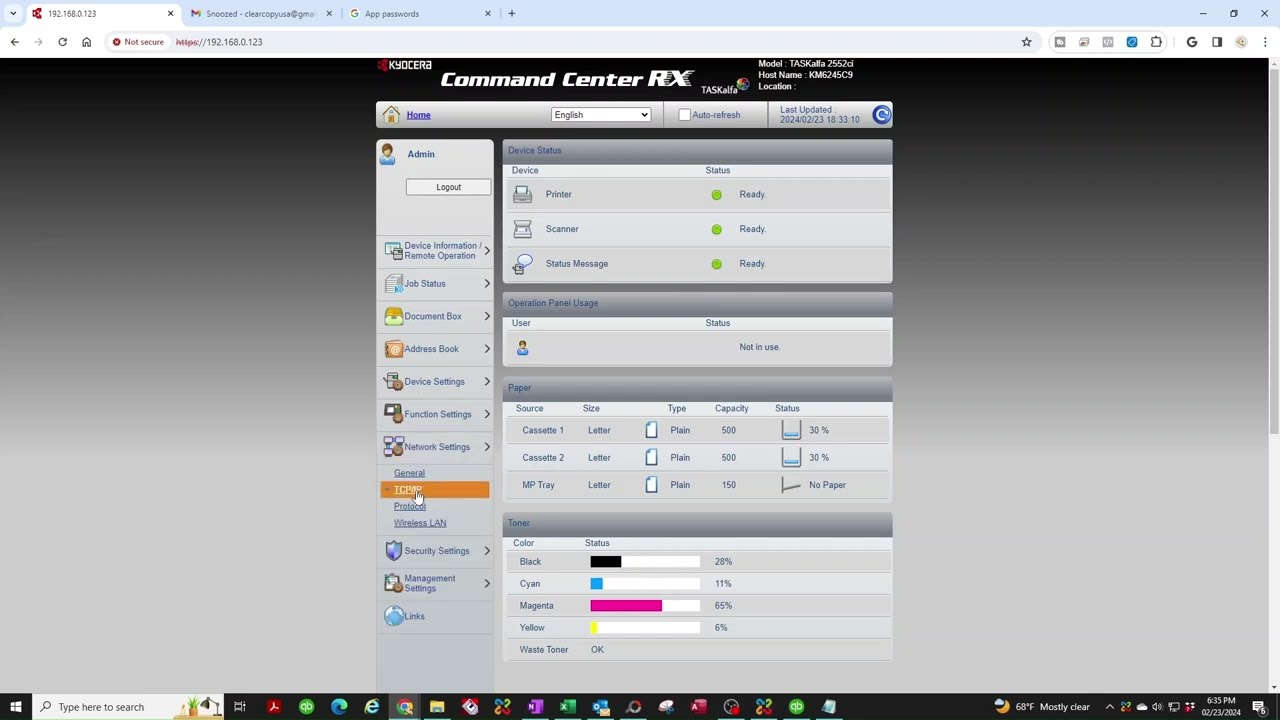Open the Security Settings menu label
Image resolution: width=1280 pixels, height=720 pixels.
click(437, 551)
